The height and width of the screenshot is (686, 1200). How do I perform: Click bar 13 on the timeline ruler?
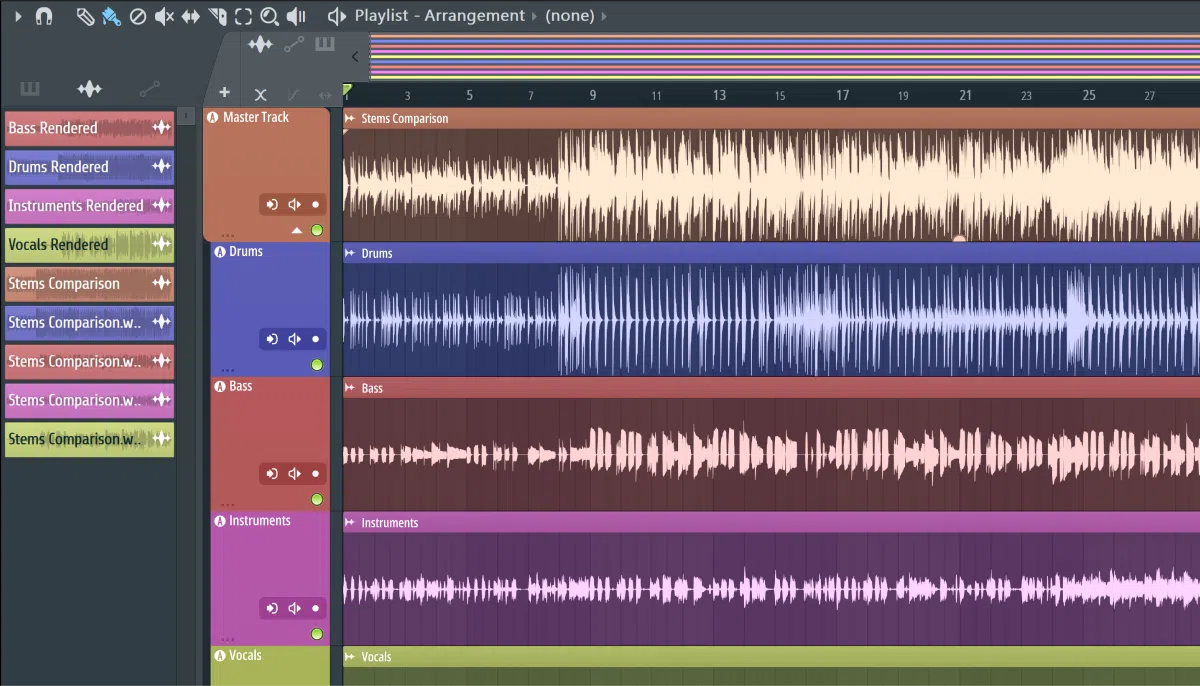719,95
